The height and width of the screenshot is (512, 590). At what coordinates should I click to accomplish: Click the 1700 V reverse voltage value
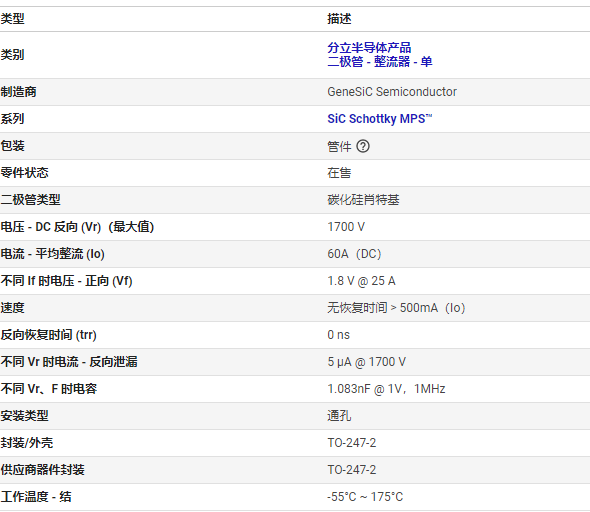(346, 227)
